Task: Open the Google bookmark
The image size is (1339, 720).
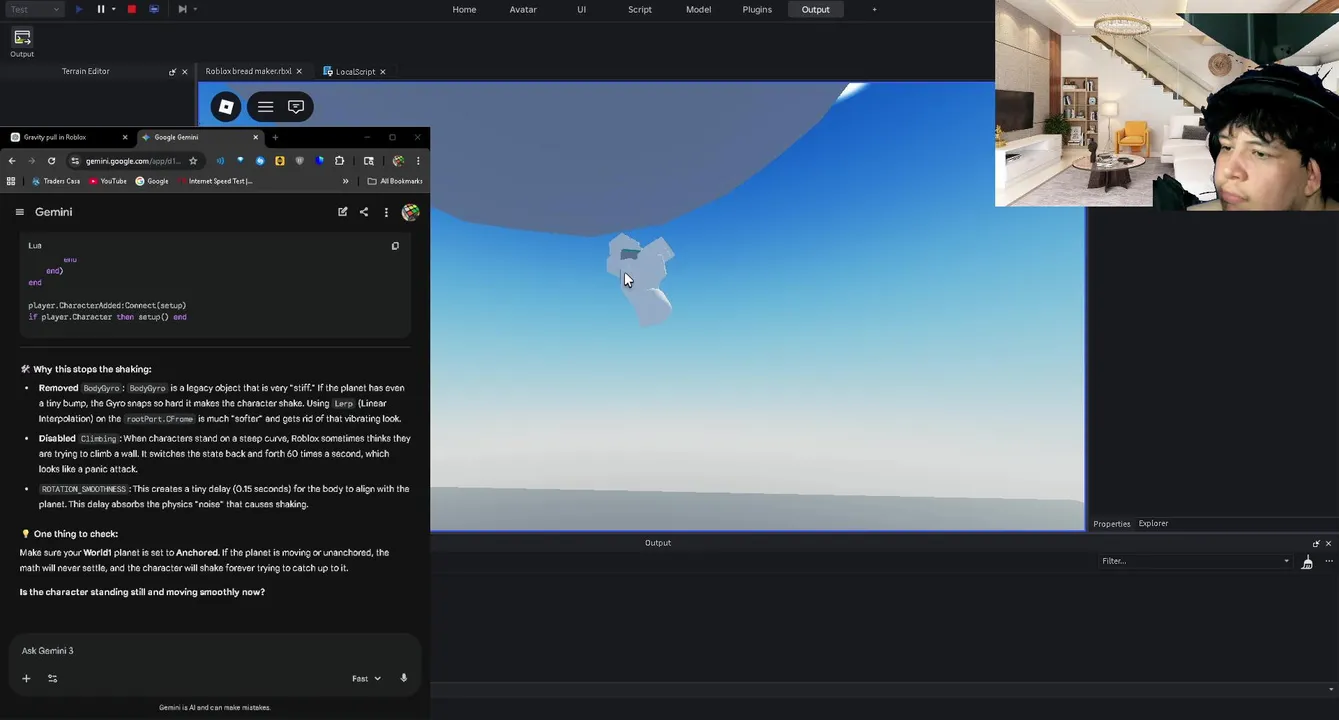Action: (x=152, y=181)
